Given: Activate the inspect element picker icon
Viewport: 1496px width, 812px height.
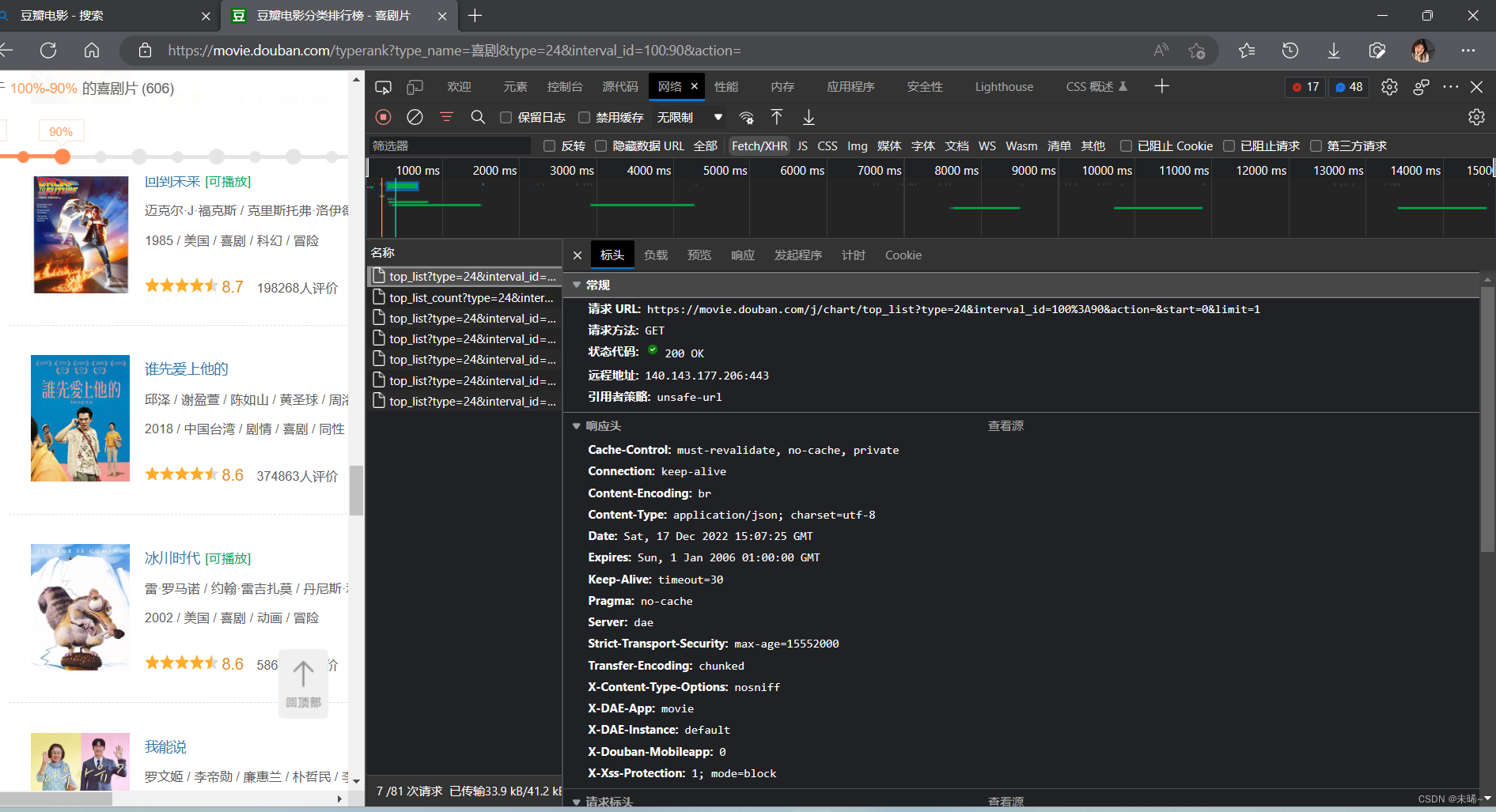Looking at the screenshot, I should pyautogui.click(x=384, y=87).
